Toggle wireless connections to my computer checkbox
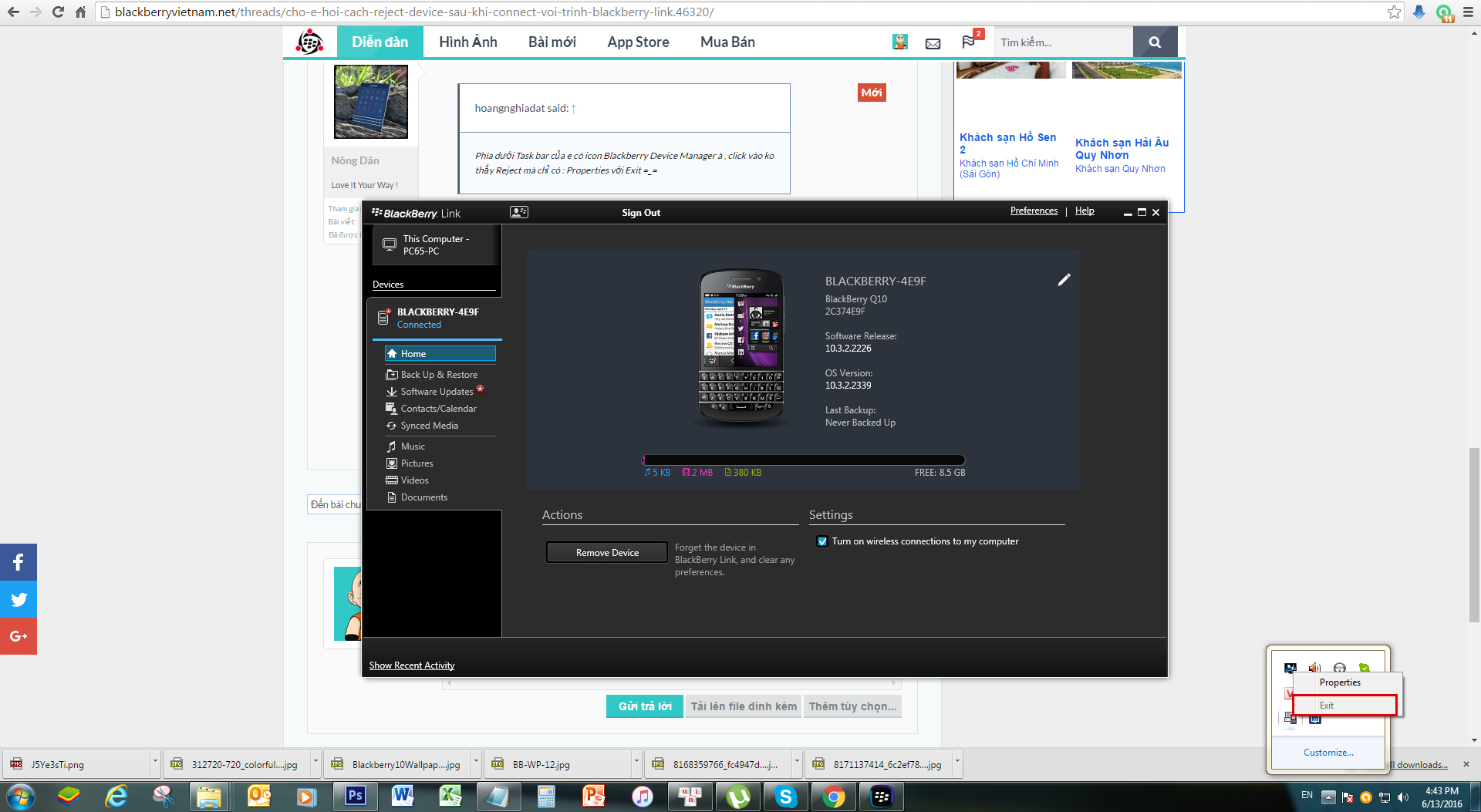The height and width of the screenshot is (812, 1481). (x=822, y=541)
